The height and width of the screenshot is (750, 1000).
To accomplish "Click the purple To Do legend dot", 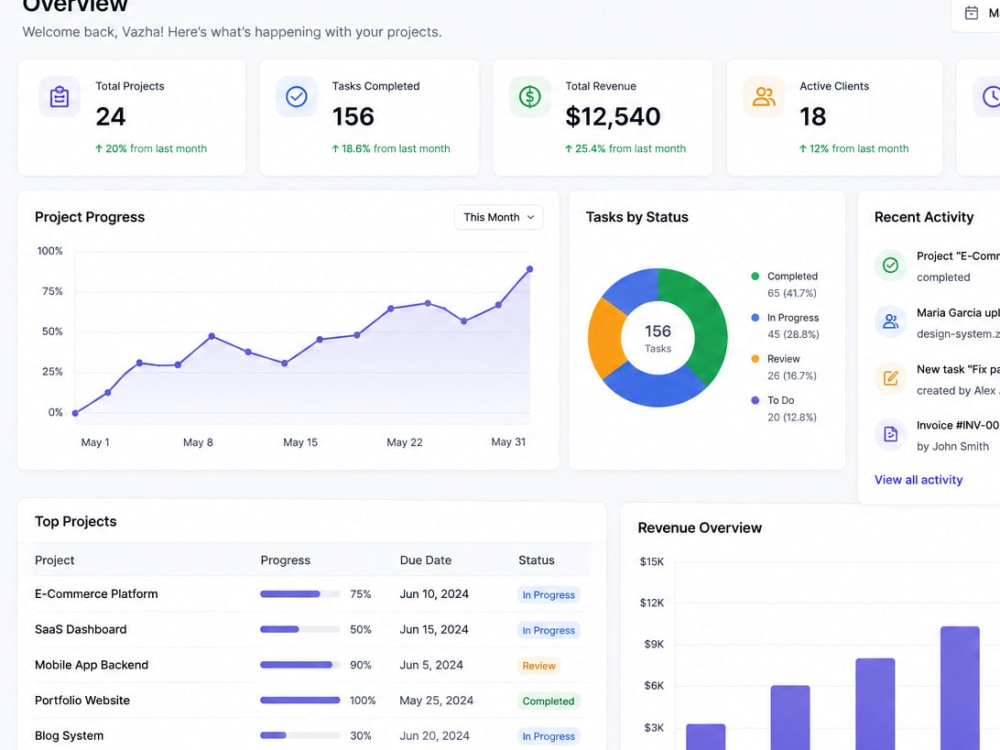I will [755, 401].
